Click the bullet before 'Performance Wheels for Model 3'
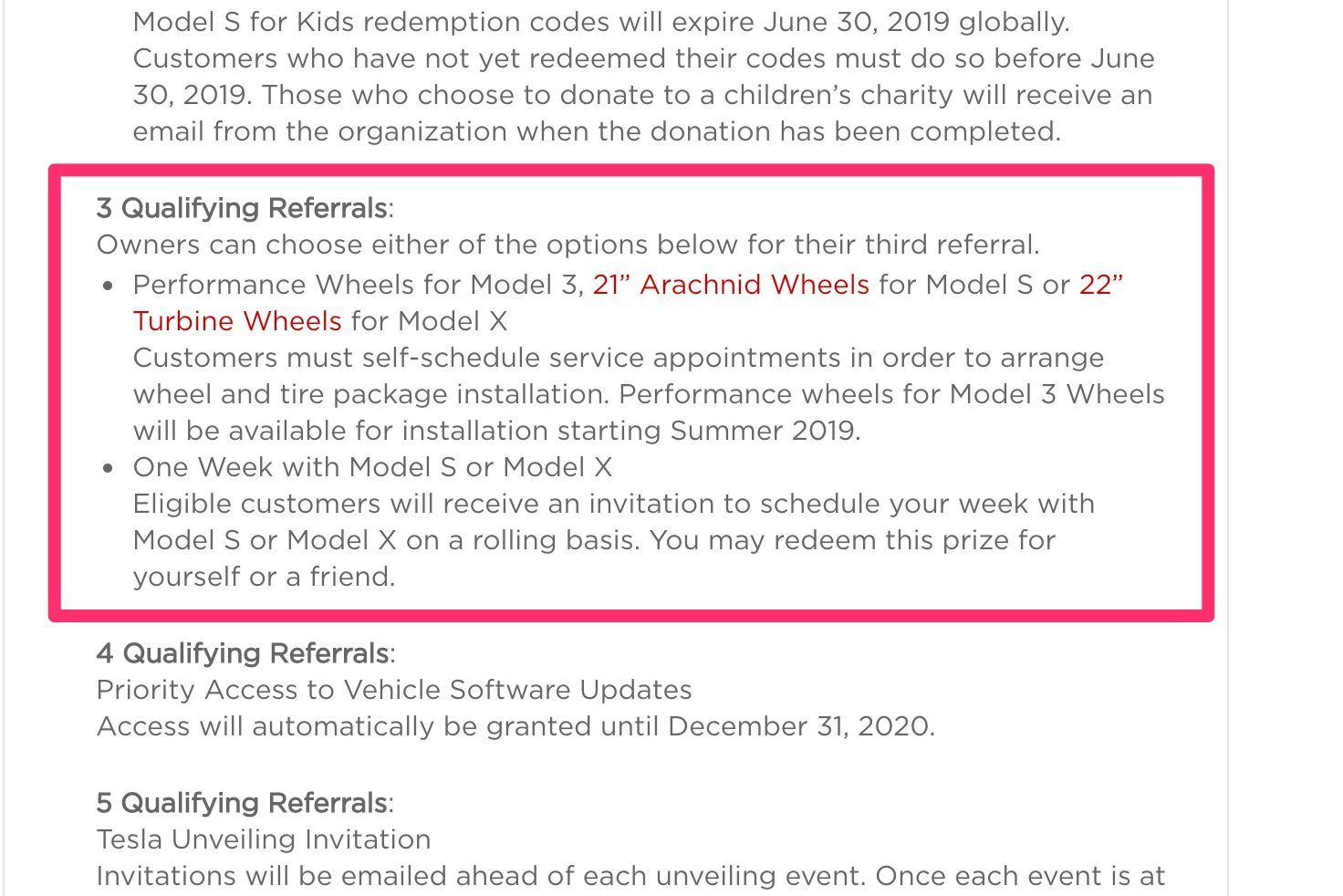 click(109, 286)
